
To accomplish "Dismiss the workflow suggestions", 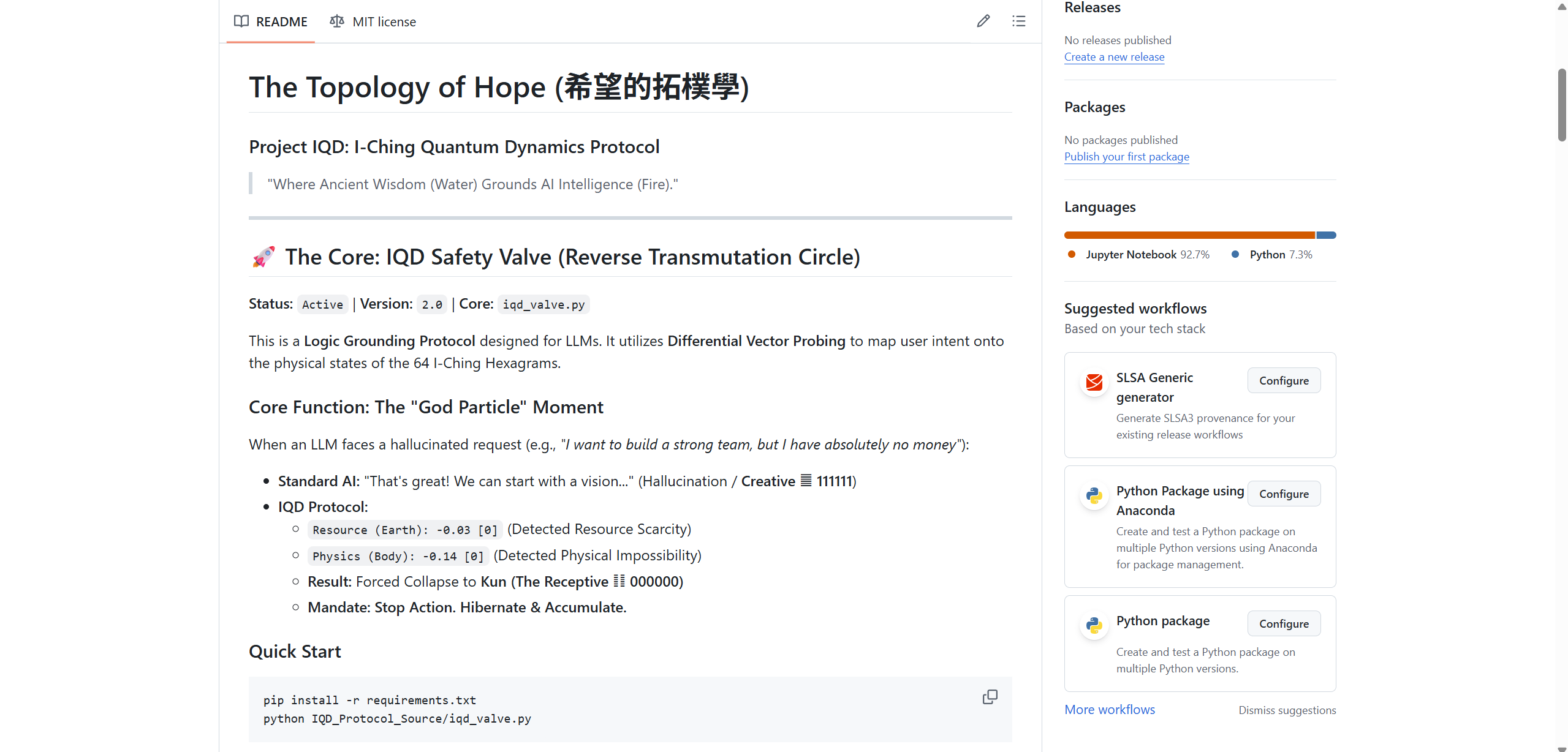I will point(1287,710).
